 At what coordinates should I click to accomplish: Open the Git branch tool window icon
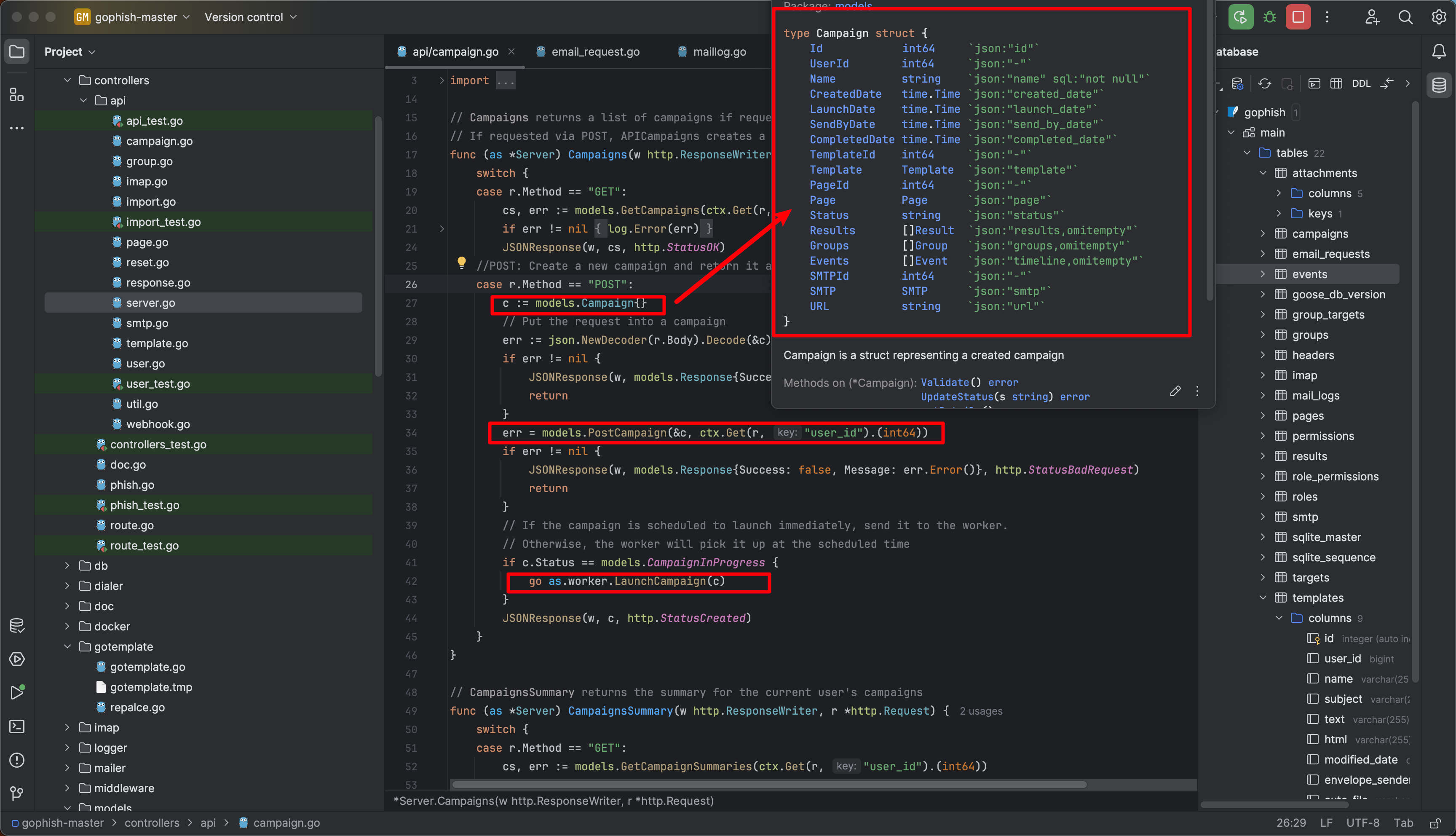click(17, 793)
